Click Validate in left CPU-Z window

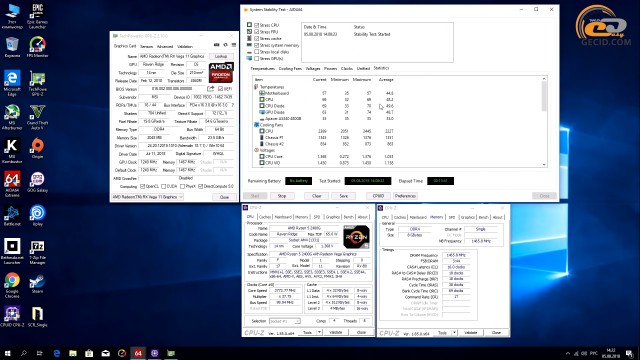tap(336, 333)
